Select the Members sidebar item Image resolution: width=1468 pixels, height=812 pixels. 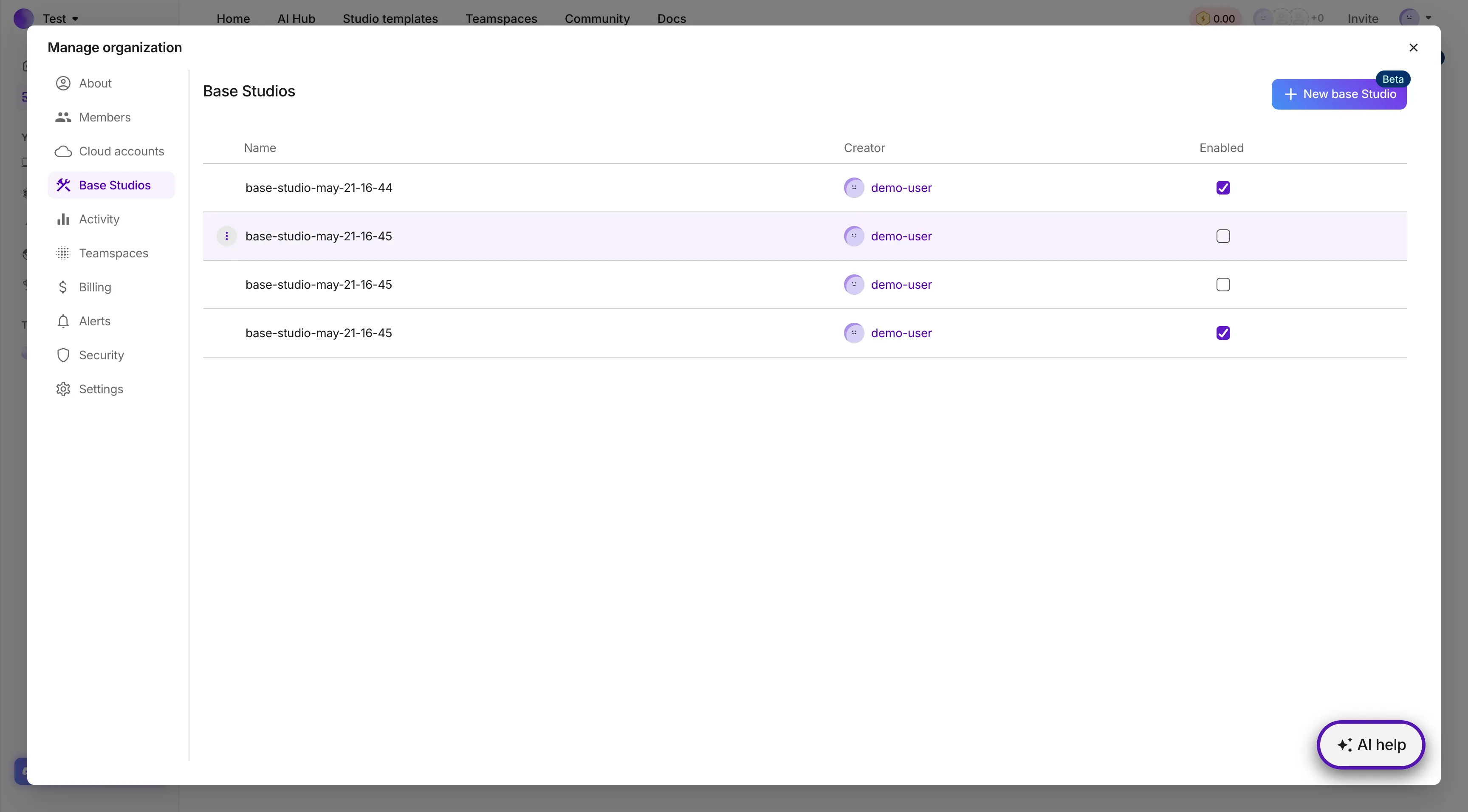(x=111, y=117)
